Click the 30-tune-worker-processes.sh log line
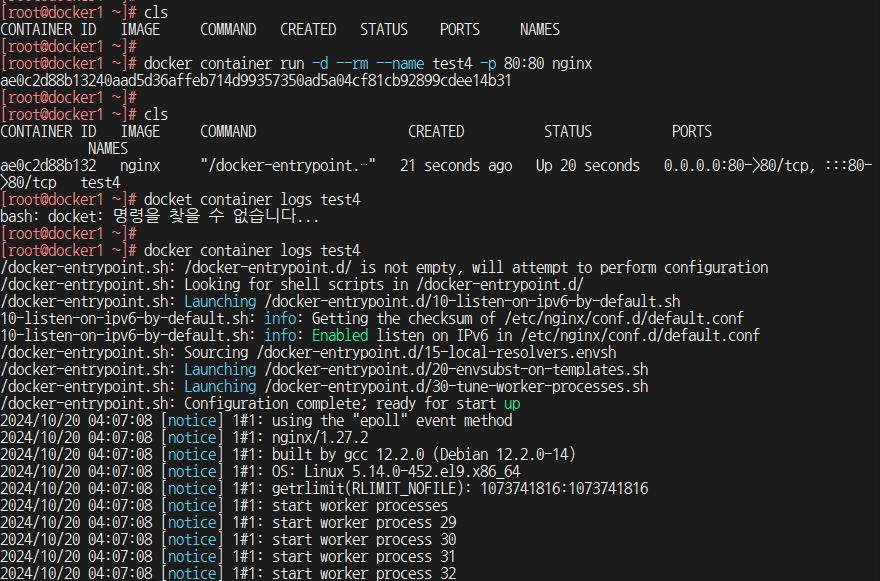880x581 pixels. 324,387
